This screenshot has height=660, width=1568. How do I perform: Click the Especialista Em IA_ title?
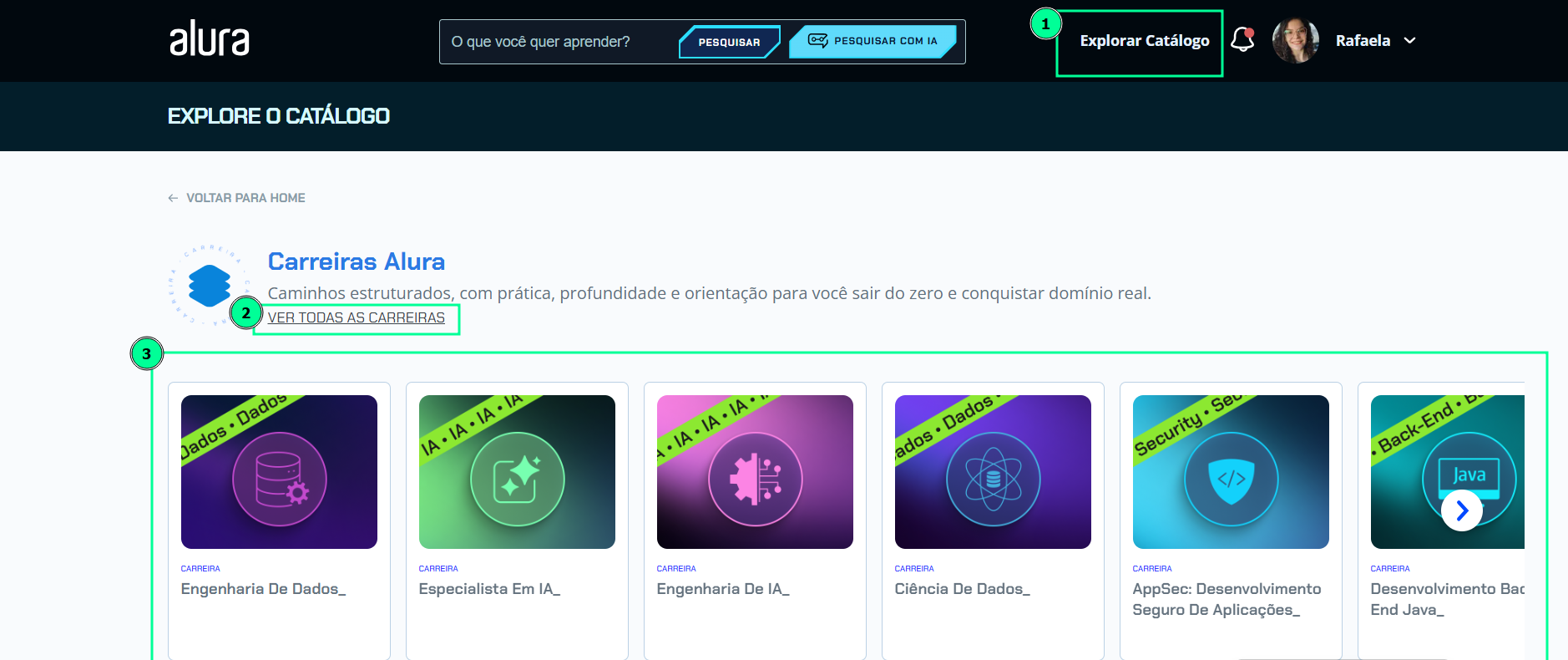(x=489, y=589)
